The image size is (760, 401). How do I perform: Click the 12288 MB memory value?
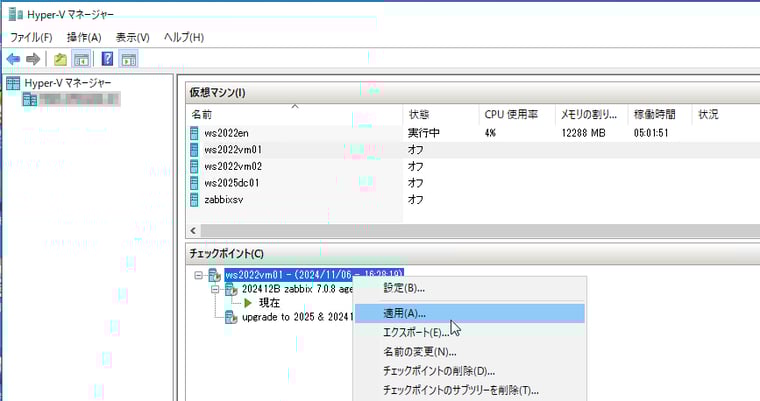[x=584, y=133]
